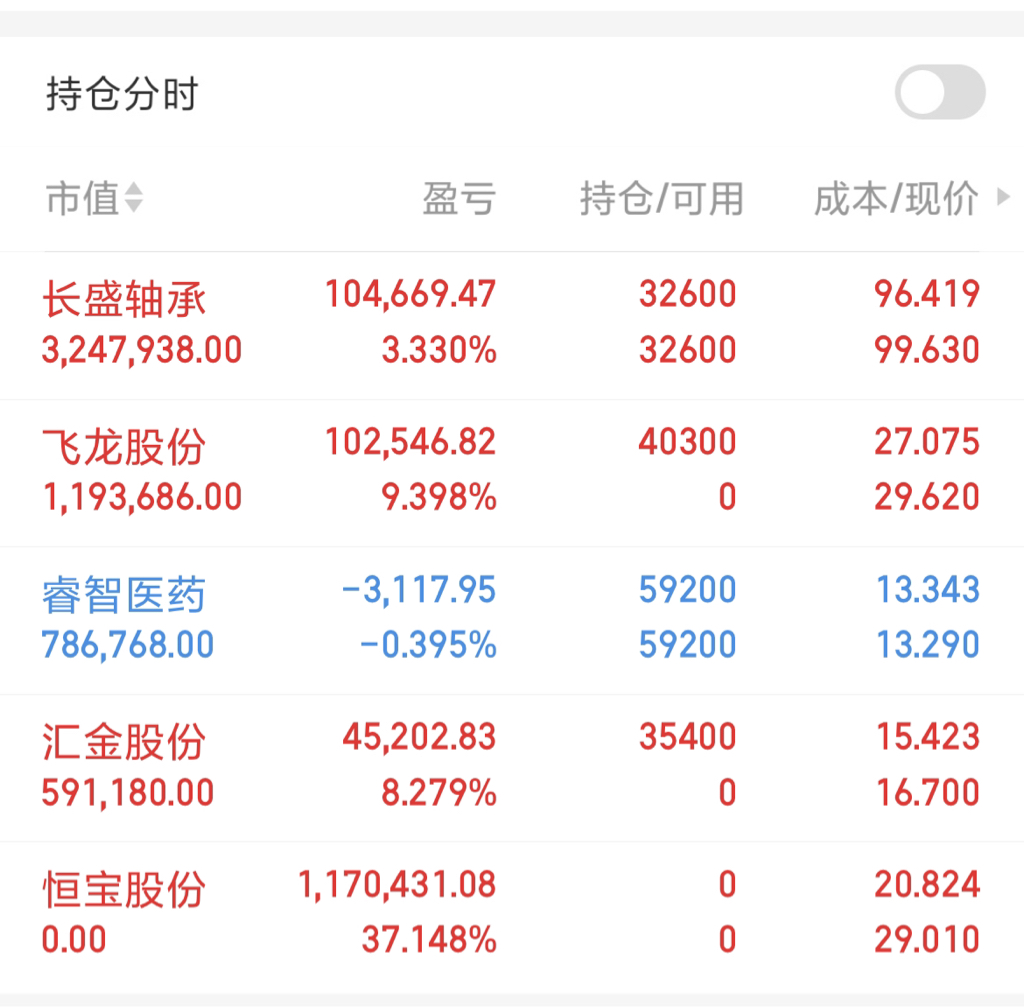1024x1007 pixels.
Task: Click 飞龙股份 profit percentage 9.398%
Action: pos(439,497)
